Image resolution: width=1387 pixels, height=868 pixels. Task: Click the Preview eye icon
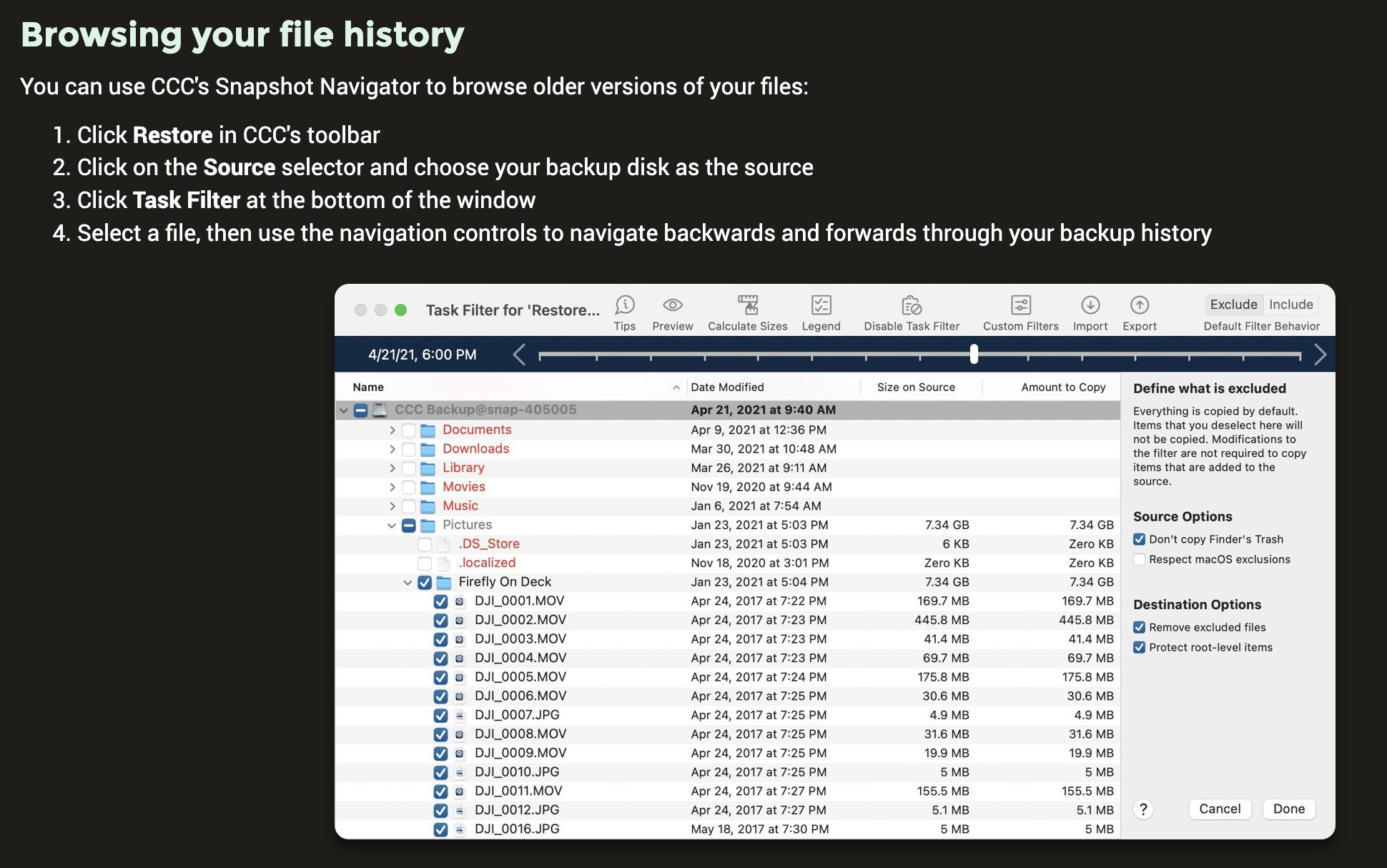(672, 306)
